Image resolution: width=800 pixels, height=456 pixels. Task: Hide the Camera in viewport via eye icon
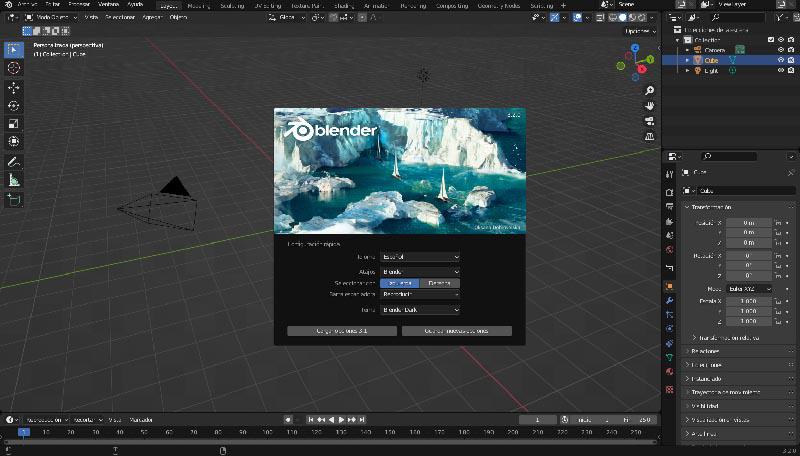[781, 50]
